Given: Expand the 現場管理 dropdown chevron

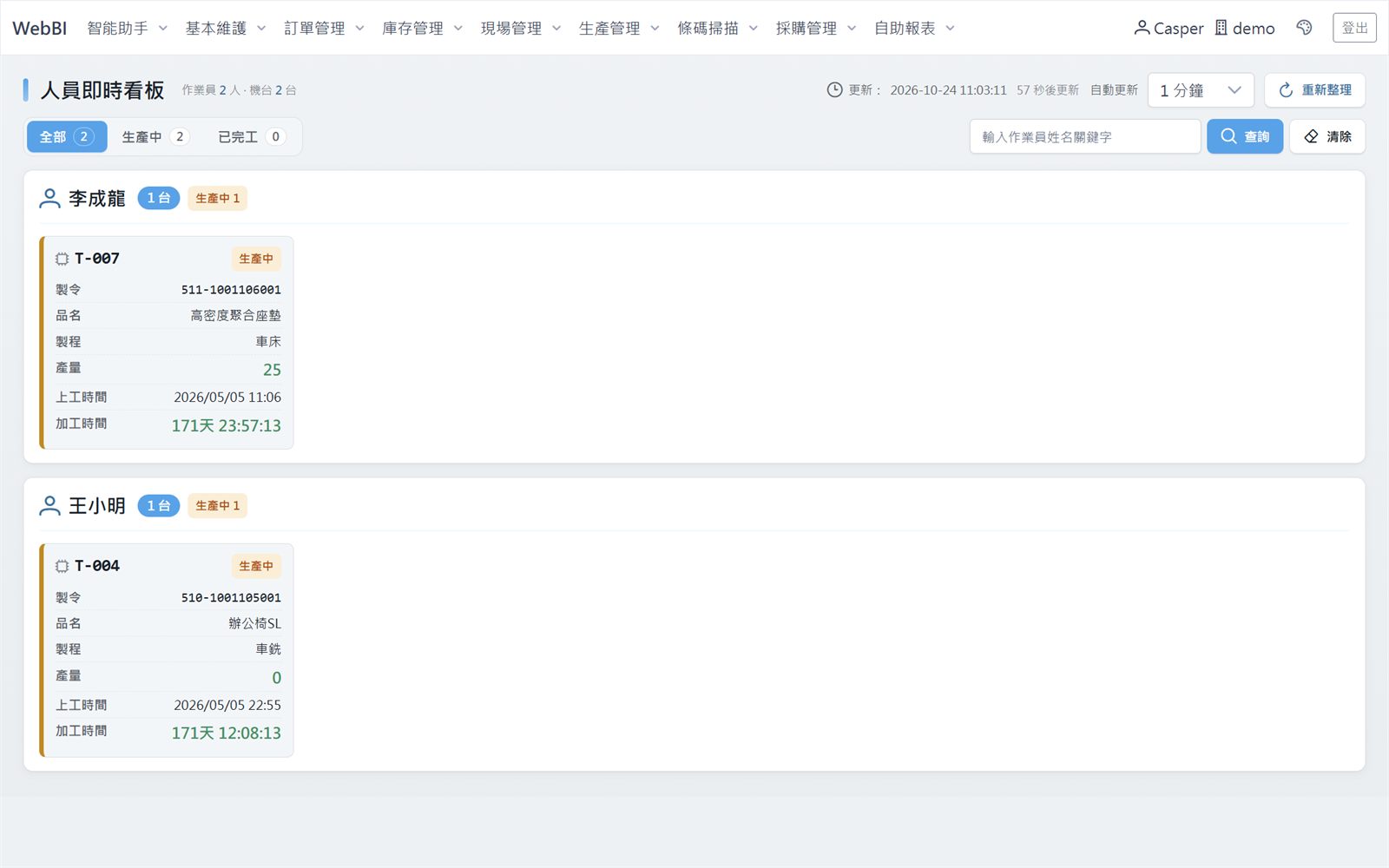Looking at the screenshot, I should tap(556, 28).
